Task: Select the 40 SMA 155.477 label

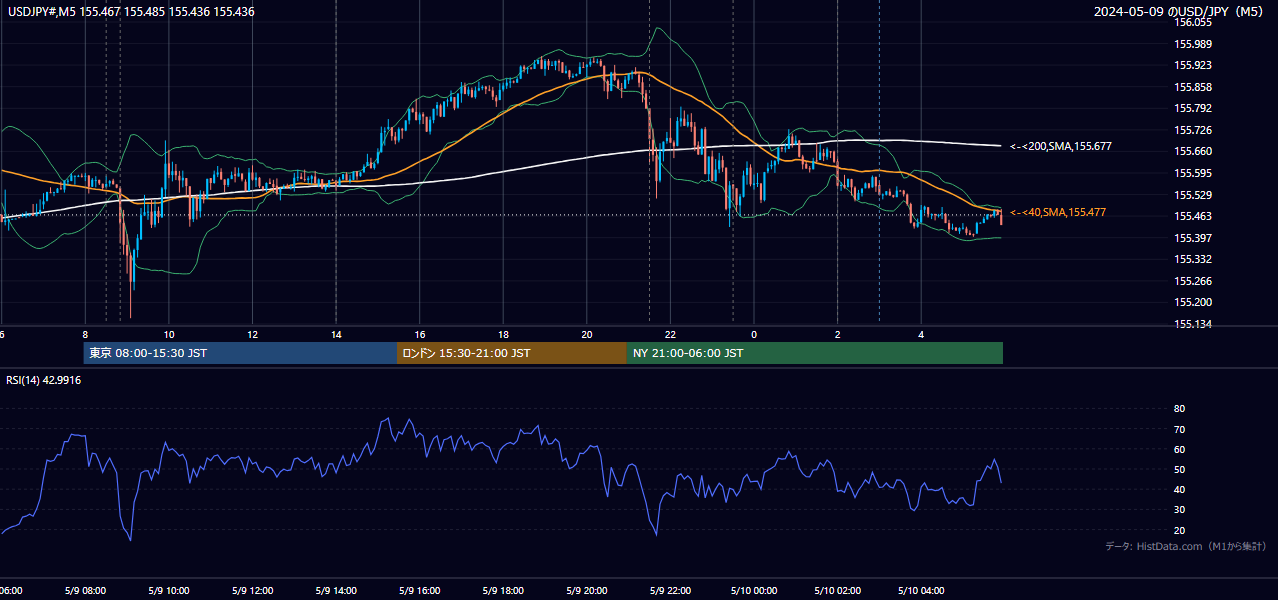Action: [x=1058, y=212]
